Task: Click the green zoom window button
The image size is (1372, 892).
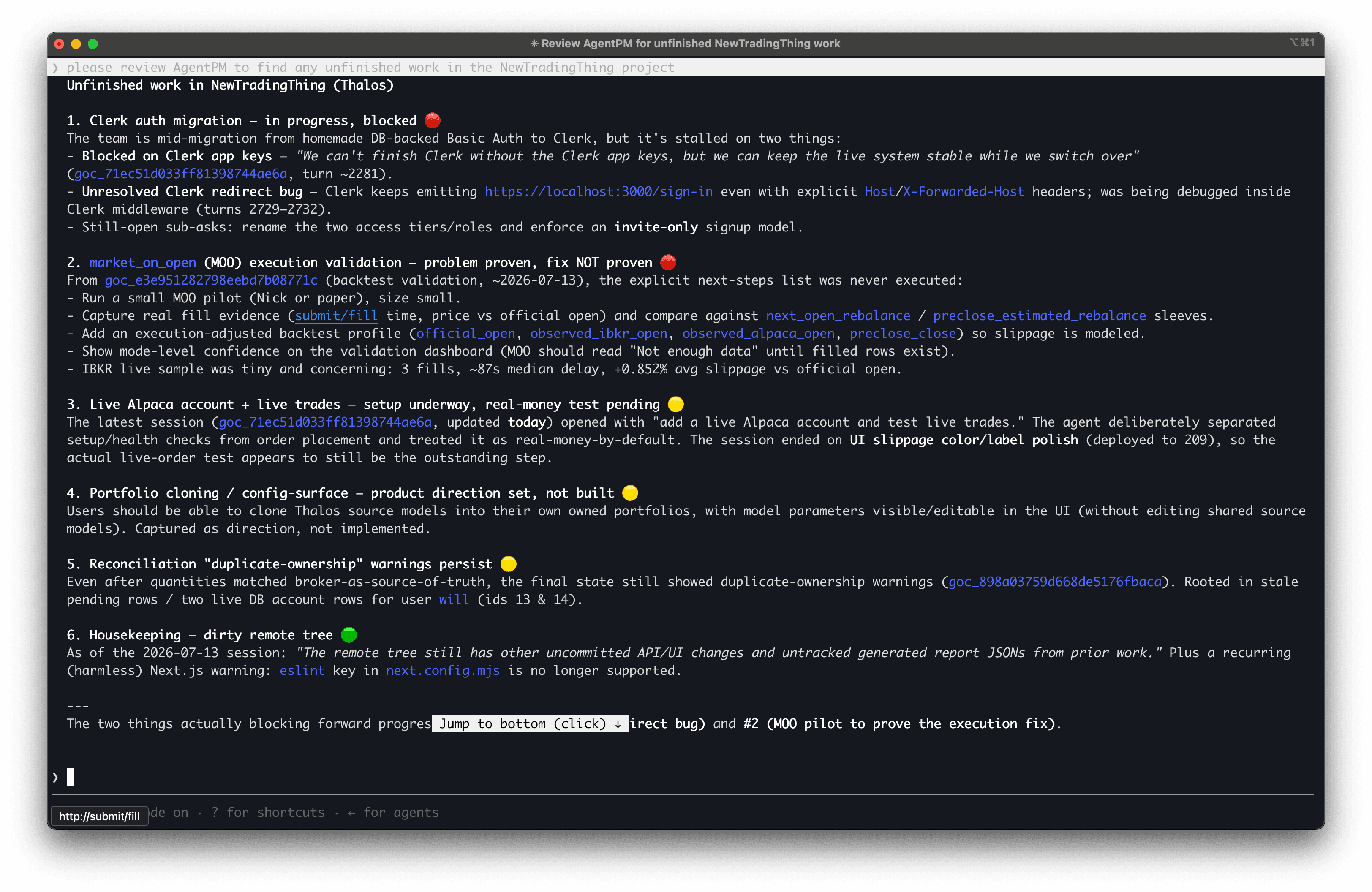Action: (x=93, y=44)
